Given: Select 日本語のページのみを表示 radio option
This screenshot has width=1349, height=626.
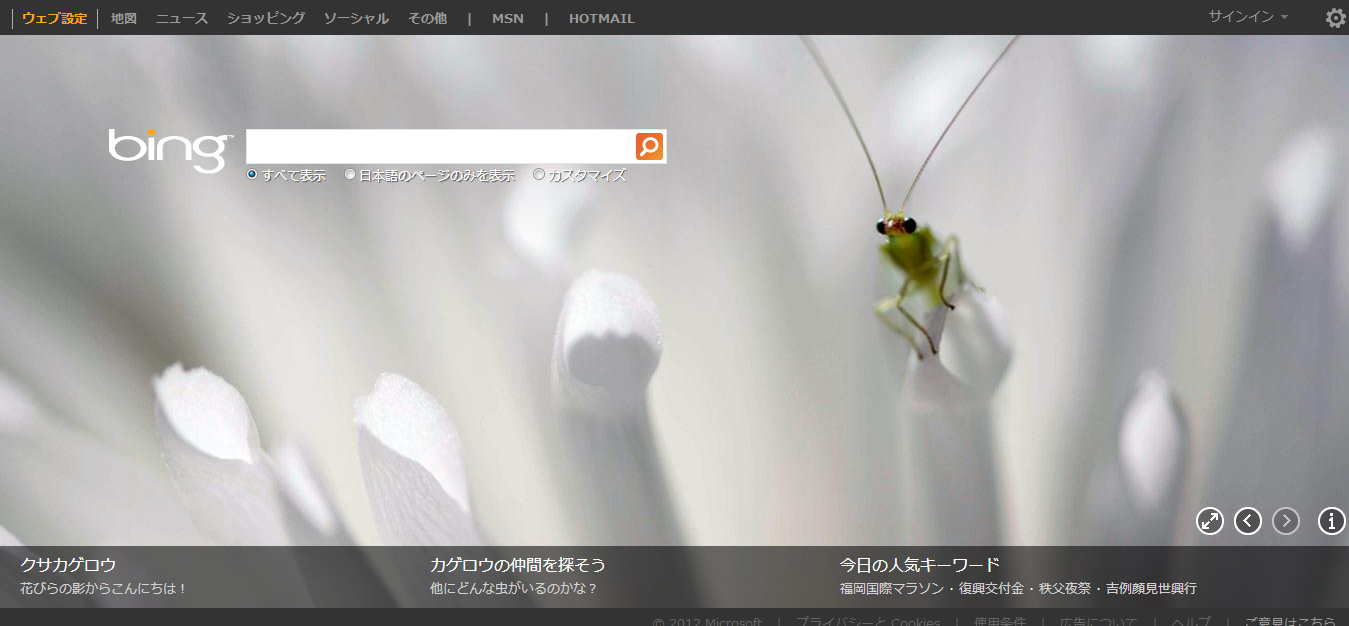Looking at the screenshot, I should [x=350, y=175].
